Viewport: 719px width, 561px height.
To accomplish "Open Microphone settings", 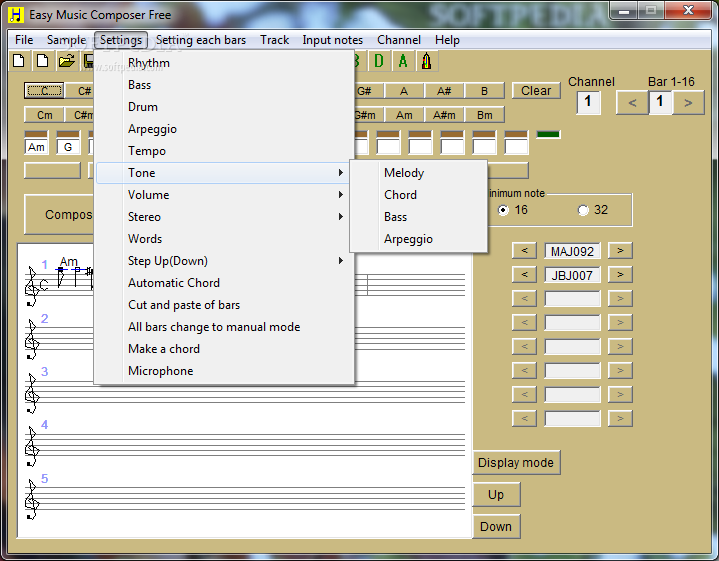I will (222, 371).
